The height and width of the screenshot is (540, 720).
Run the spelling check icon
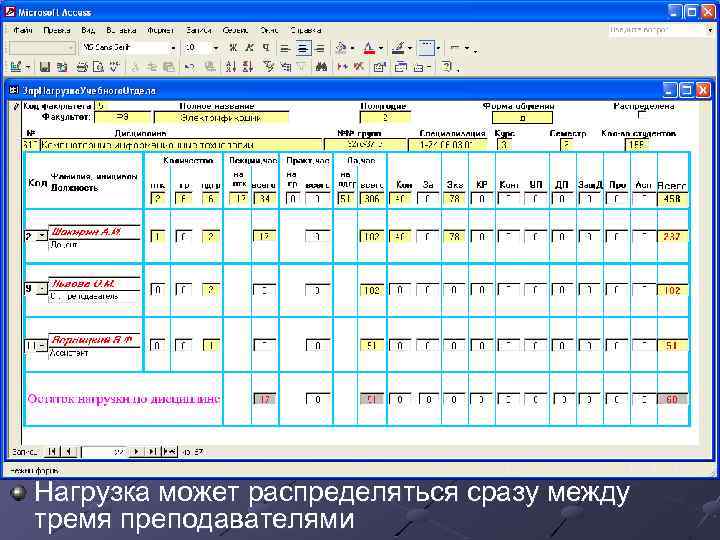tap(114, 67)
